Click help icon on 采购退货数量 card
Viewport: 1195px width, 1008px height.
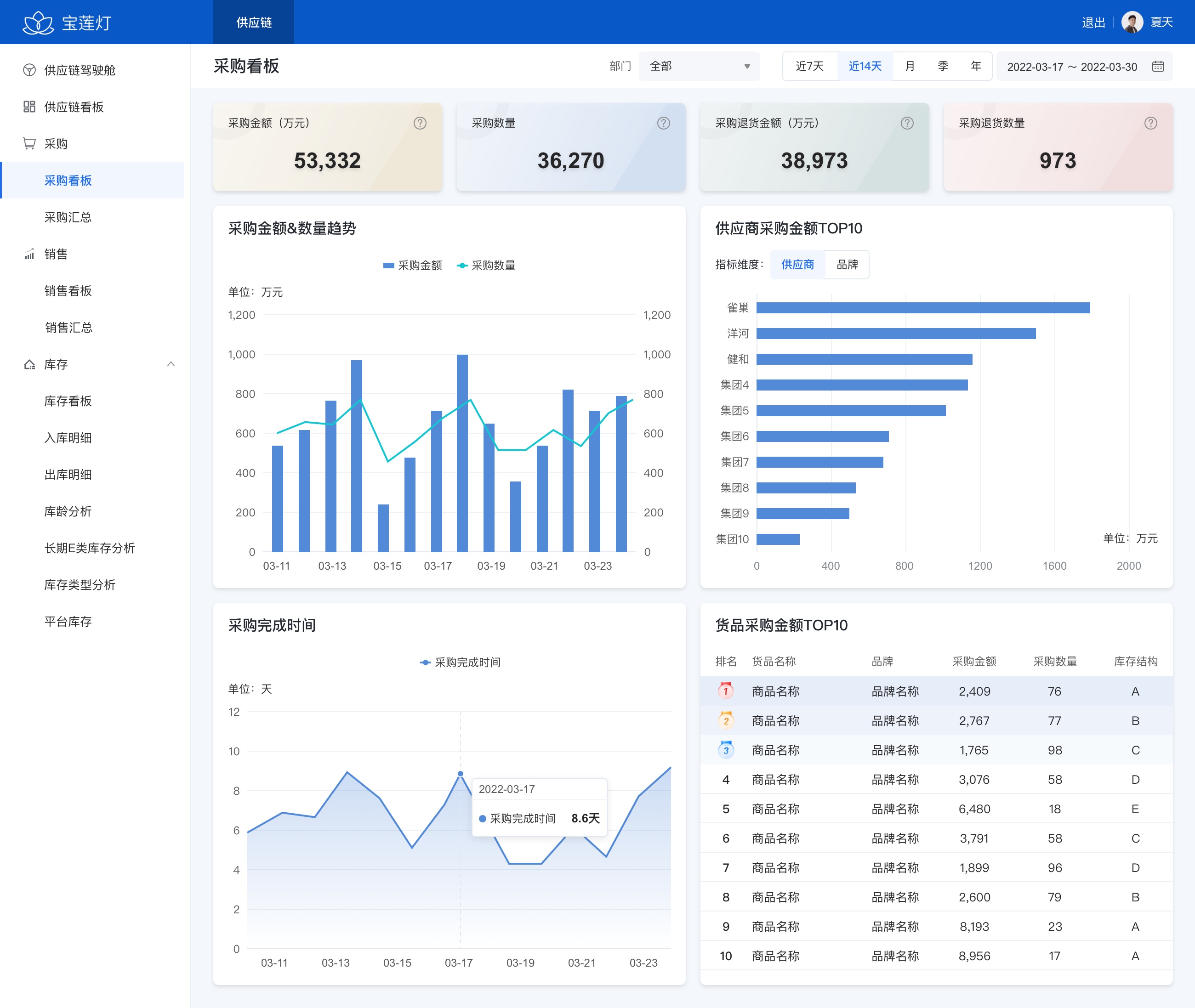click(x=1151, y=123)
